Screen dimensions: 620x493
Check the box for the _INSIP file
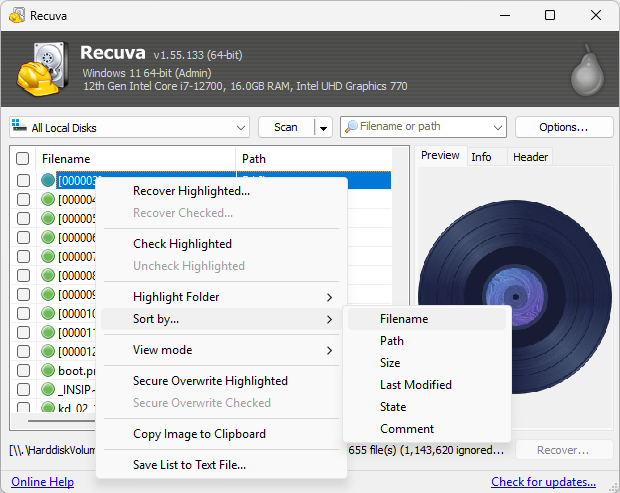coord(23,389)
